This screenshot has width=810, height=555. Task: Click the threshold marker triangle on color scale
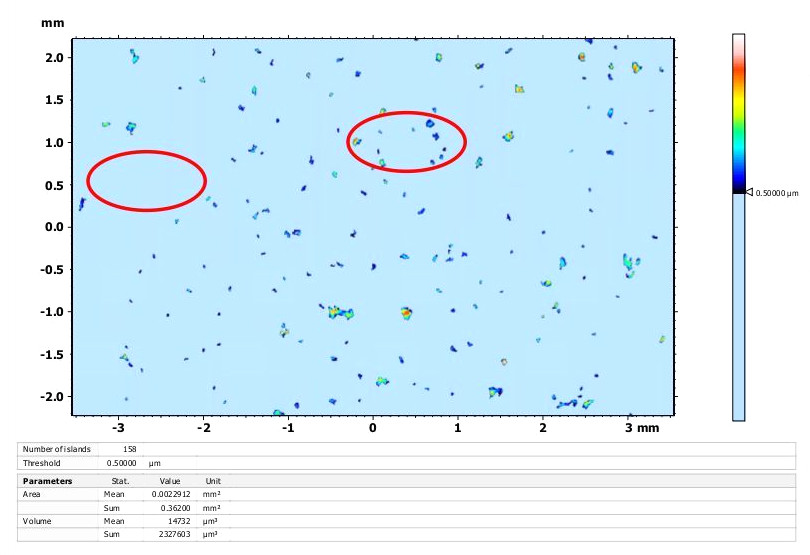[749, 192]
